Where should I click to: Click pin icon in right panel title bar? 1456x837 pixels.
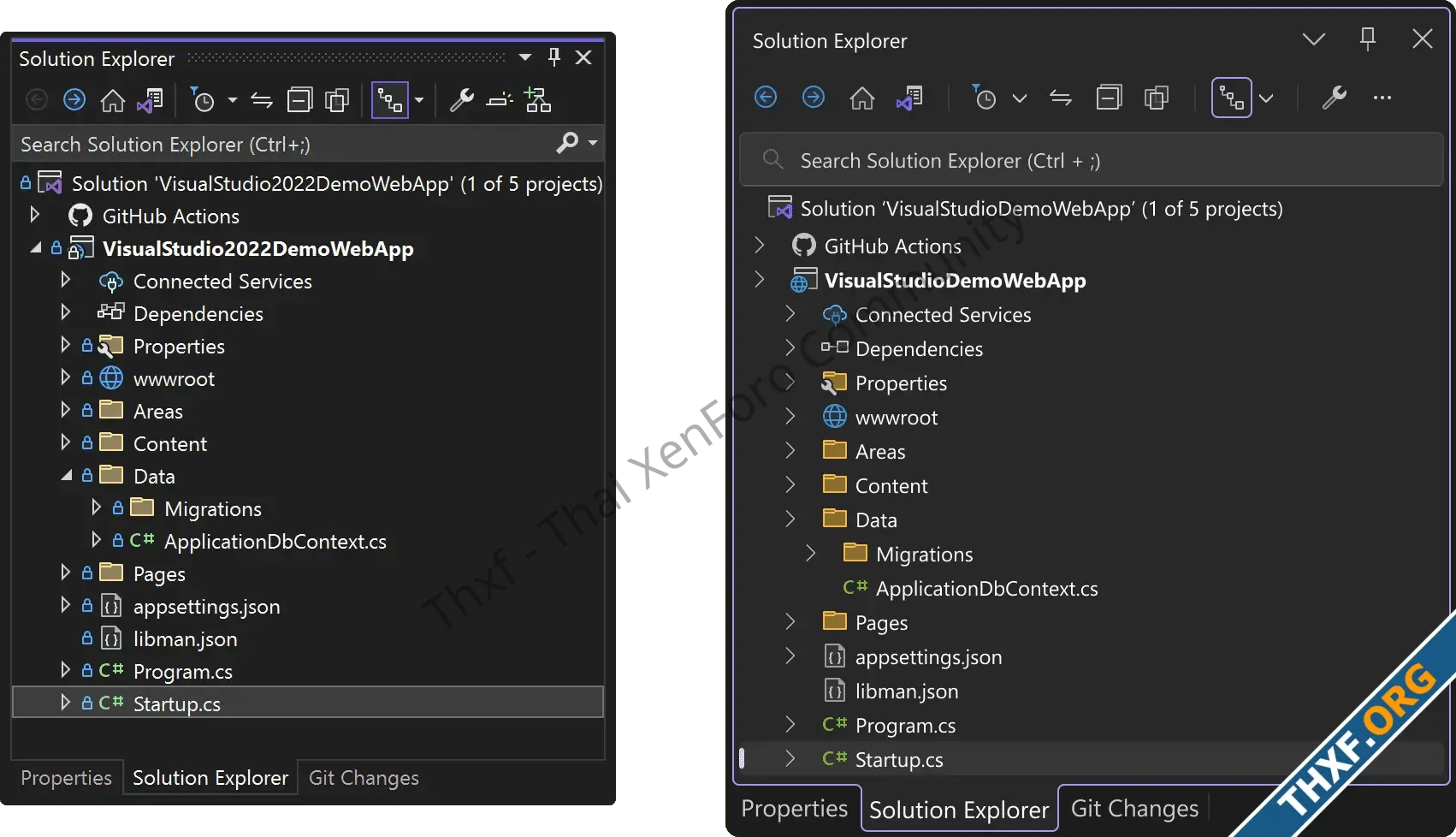[x=1368, y=39]
